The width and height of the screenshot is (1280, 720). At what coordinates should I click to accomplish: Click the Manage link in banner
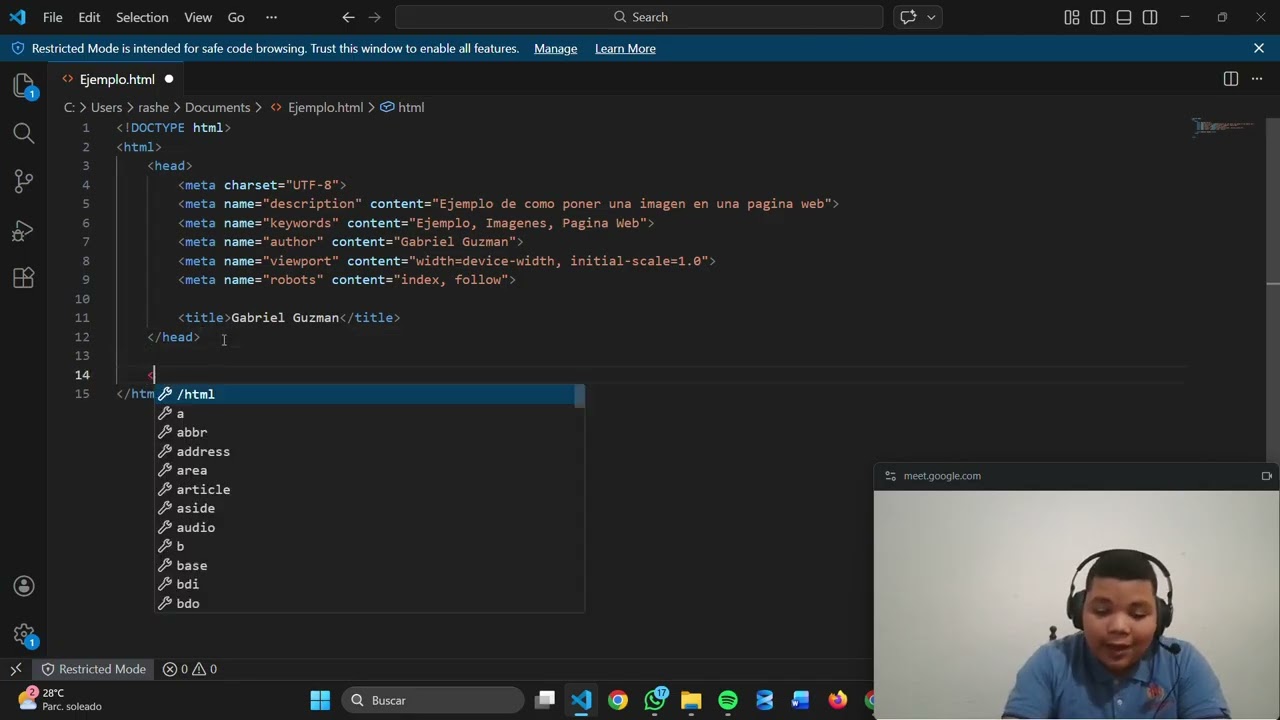(555, 48)
